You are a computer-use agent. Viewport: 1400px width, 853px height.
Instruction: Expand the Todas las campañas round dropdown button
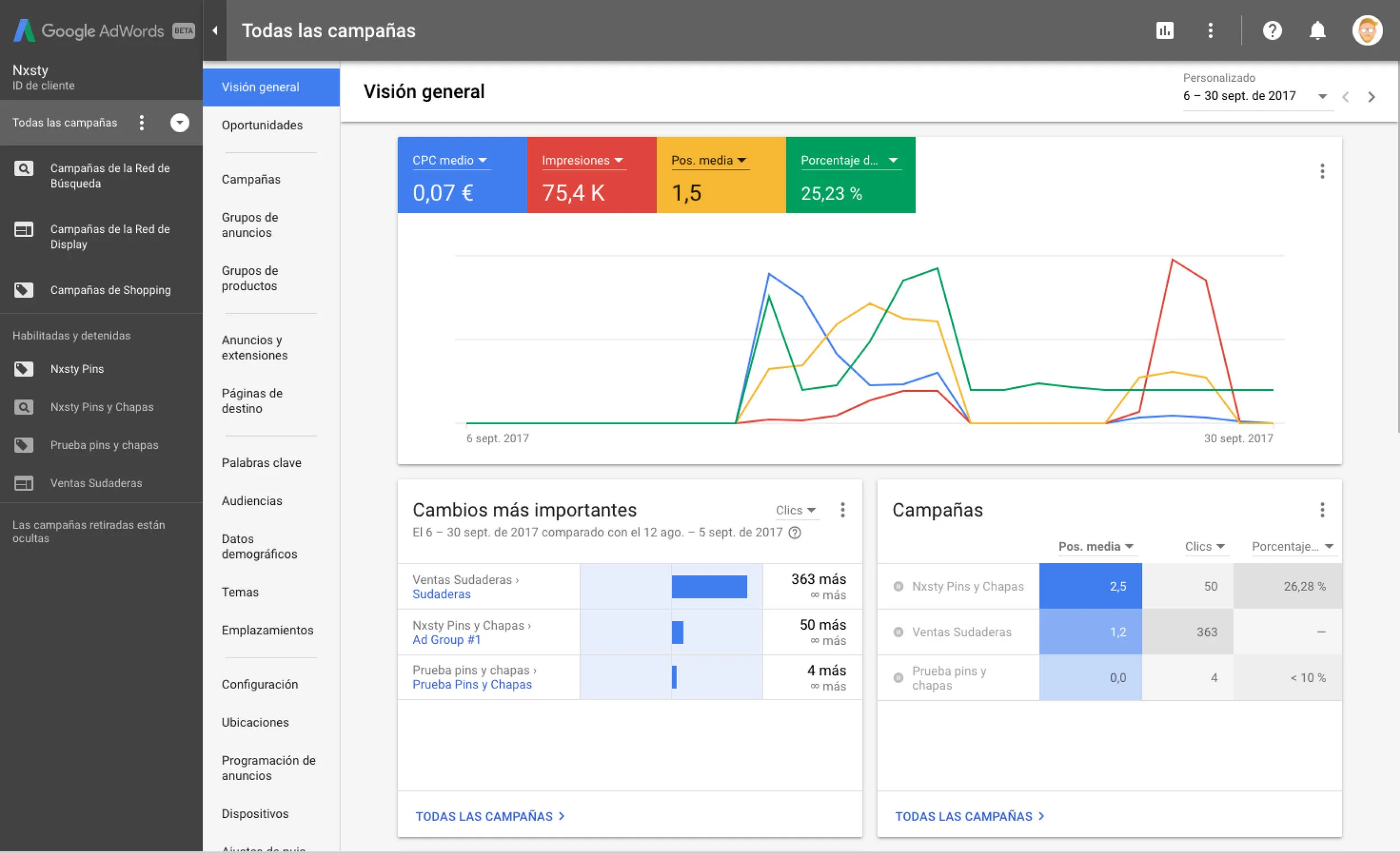(180, 123)
